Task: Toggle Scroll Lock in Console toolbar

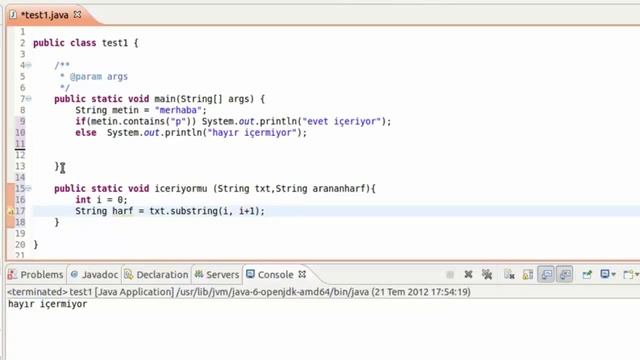Action: pyautogui.click(x=527, y=275)
